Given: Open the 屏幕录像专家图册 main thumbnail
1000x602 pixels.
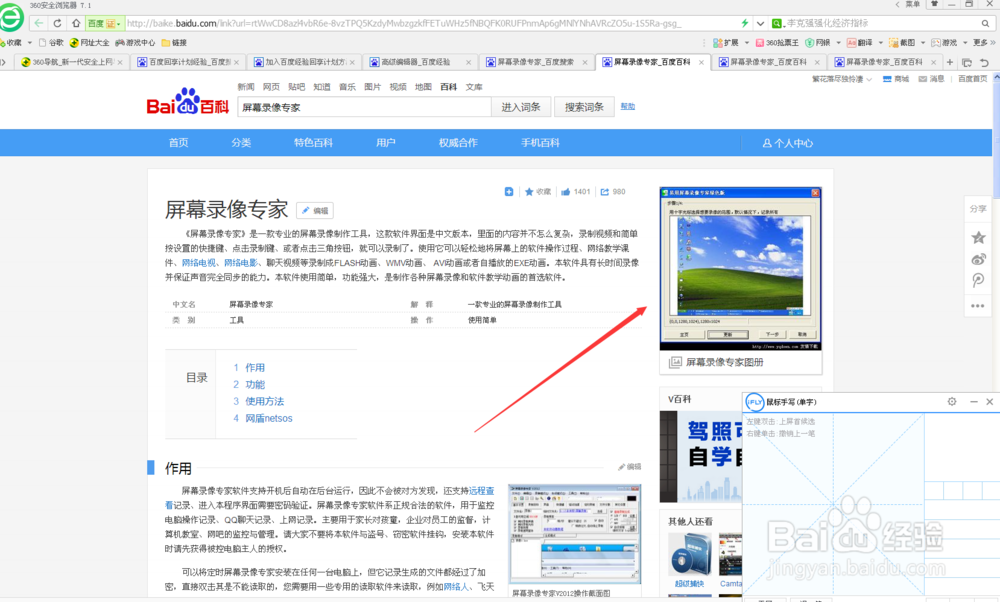Looking at the screenshot, I should pos(740,268).
